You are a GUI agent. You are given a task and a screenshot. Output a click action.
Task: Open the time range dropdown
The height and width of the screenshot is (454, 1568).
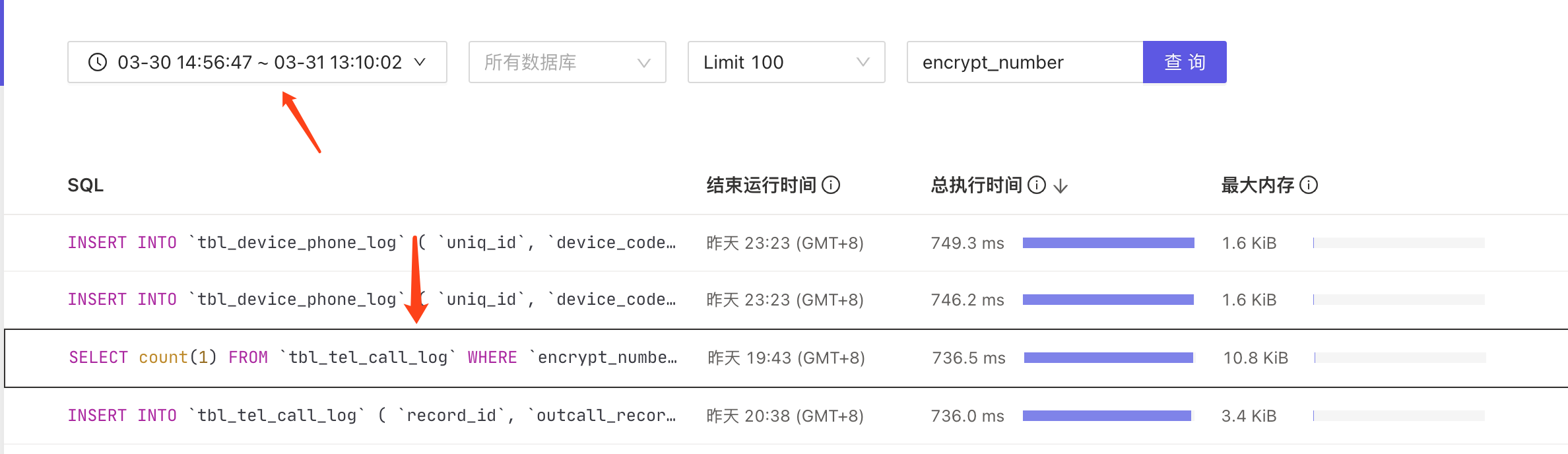click(257, 62)
